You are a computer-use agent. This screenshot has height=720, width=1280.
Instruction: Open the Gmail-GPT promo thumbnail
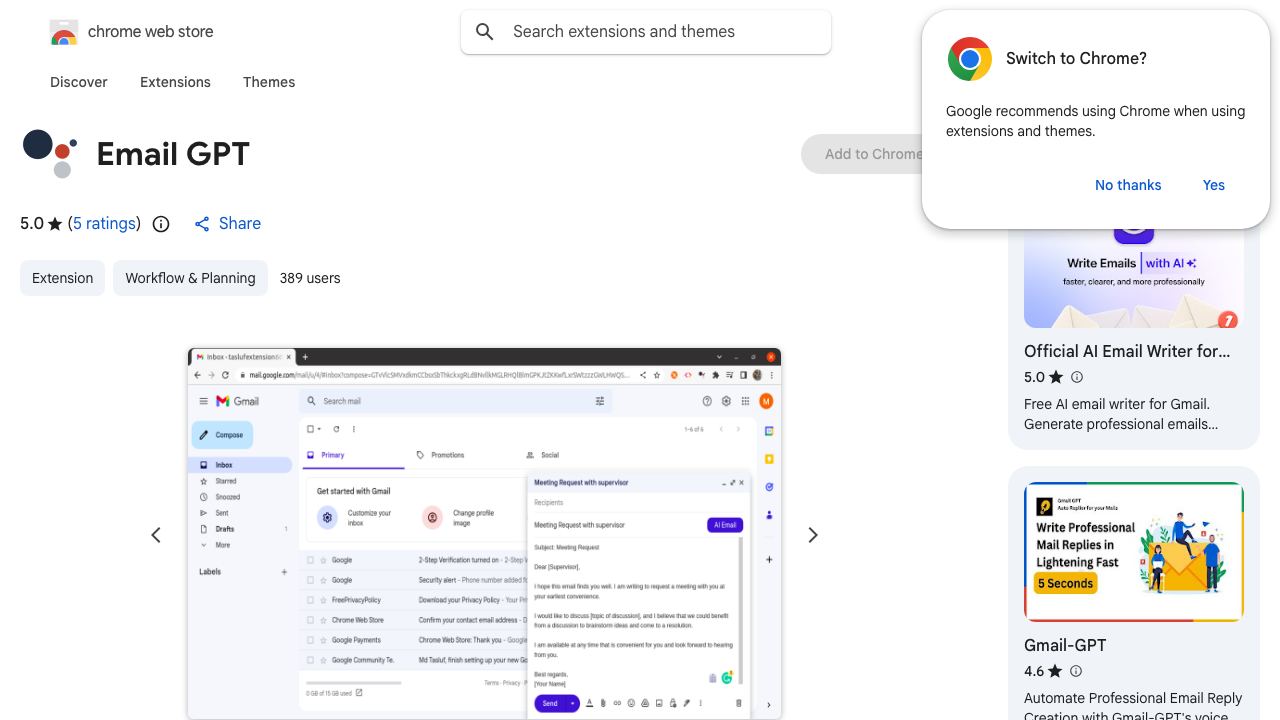(1134, 552)
